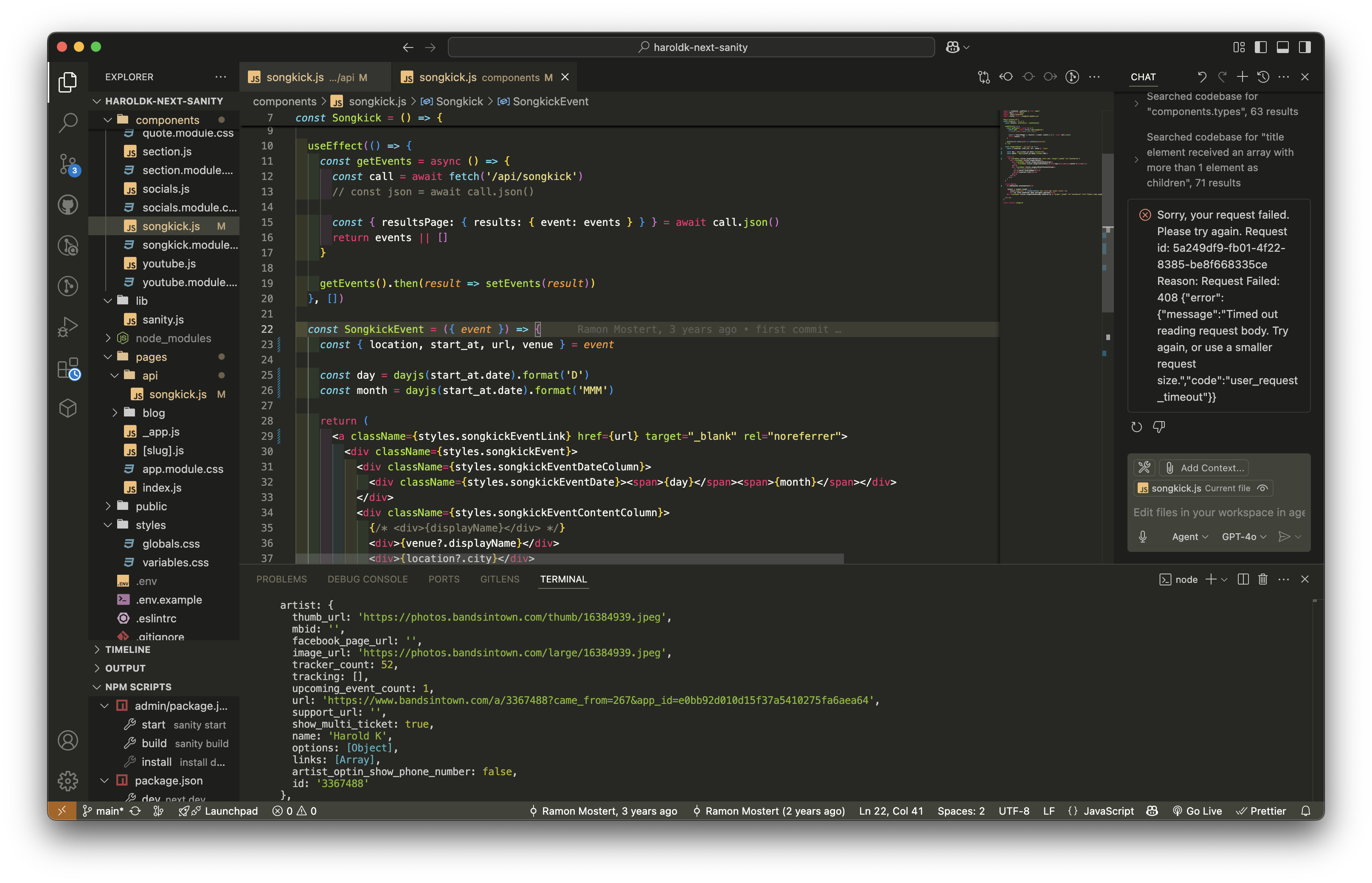Image resolution: width=1372 pixels, height=883 pixels.
Task: Toggle the secondary side bar
Action: click(1305, 47)
